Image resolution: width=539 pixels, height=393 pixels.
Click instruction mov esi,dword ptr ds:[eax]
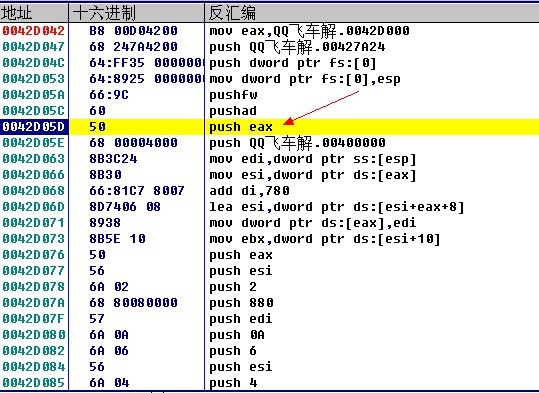click(x=313, y=175)
